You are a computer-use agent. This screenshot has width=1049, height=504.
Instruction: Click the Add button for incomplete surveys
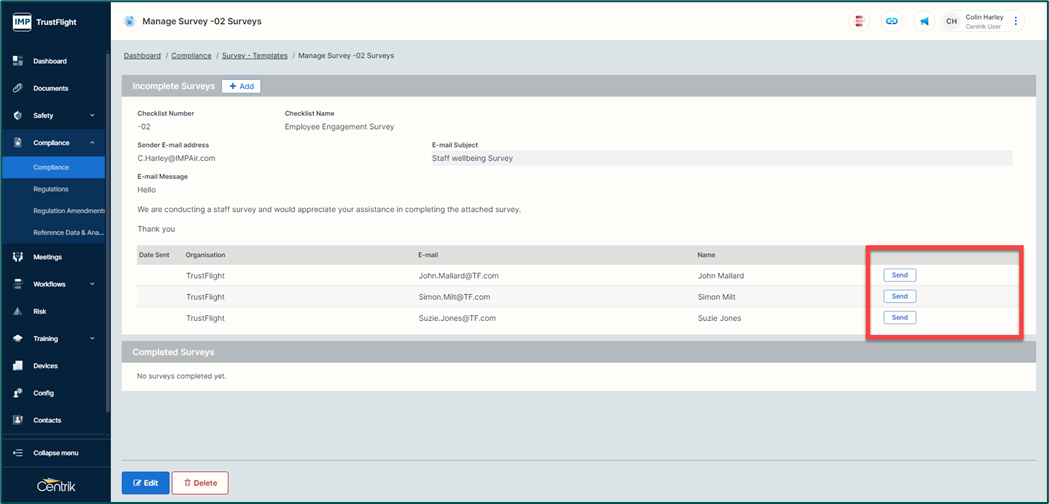pos(241,87)
